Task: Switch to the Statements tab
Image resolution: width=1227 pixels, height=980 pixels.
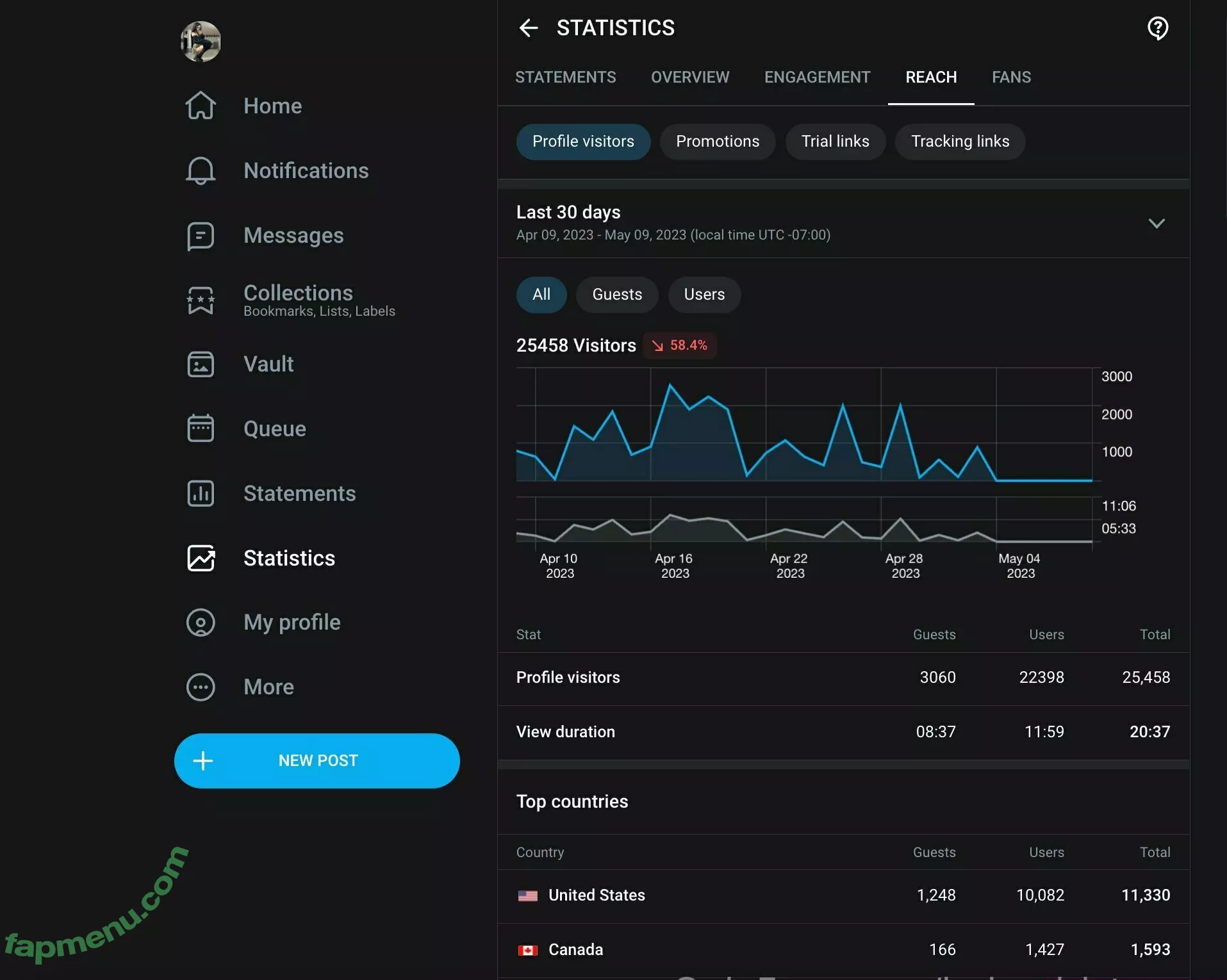Action: 566,78
